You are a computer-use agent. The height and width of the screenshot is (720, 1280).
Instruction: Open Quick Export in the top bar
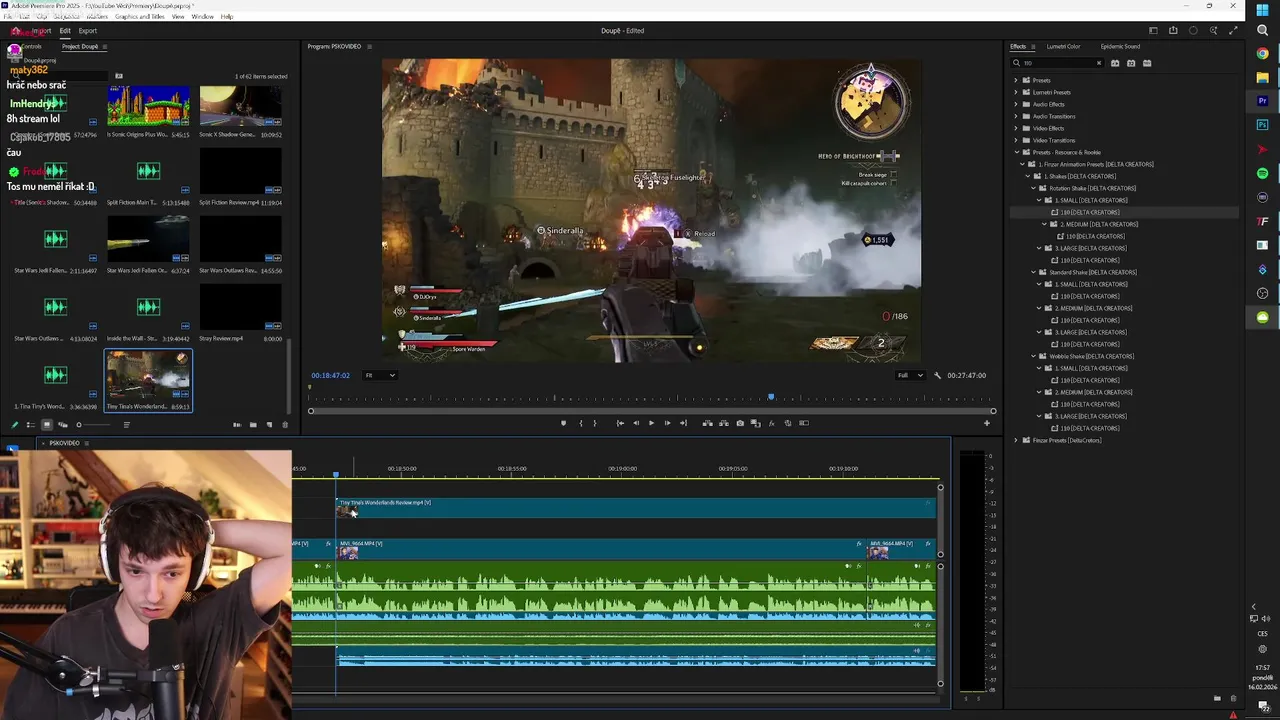pos(1173,31)
